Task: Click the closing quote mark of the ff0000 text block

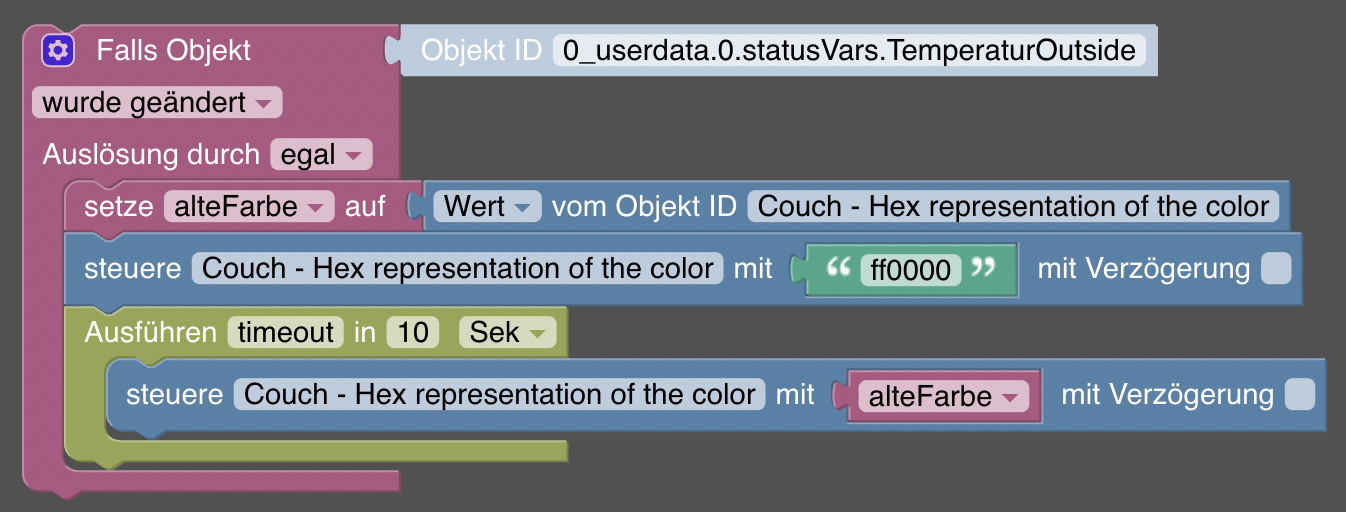Action: (x=985, y=268)
